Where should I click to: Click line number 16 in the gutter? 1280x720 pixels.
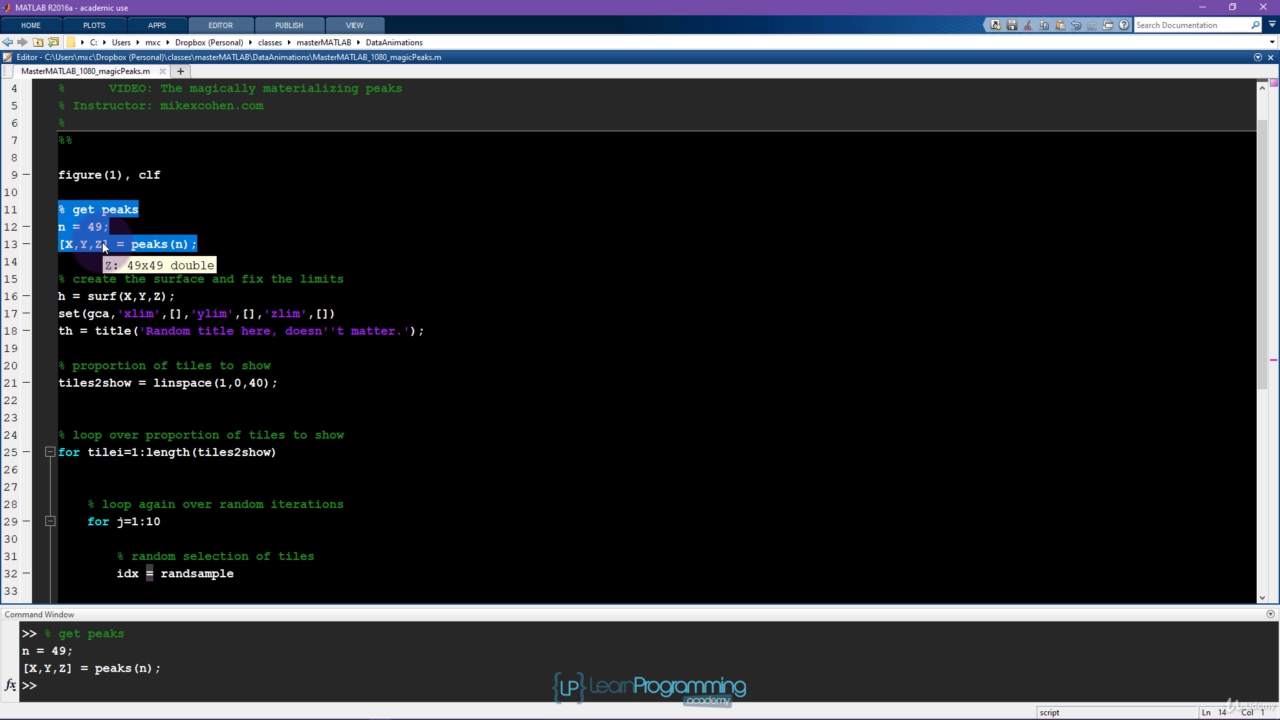coord(11,296)
